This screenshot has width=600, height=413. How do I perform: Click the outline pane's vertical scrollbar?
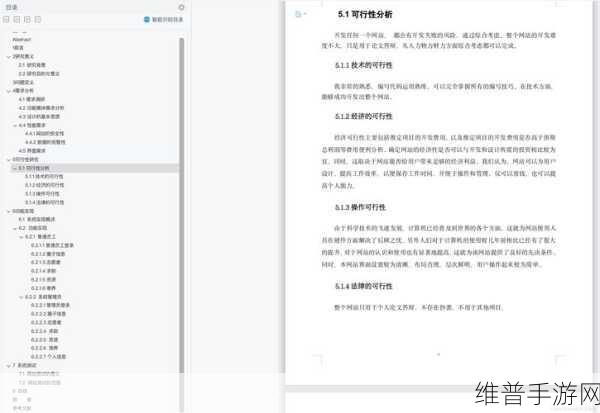coord(182,205)
